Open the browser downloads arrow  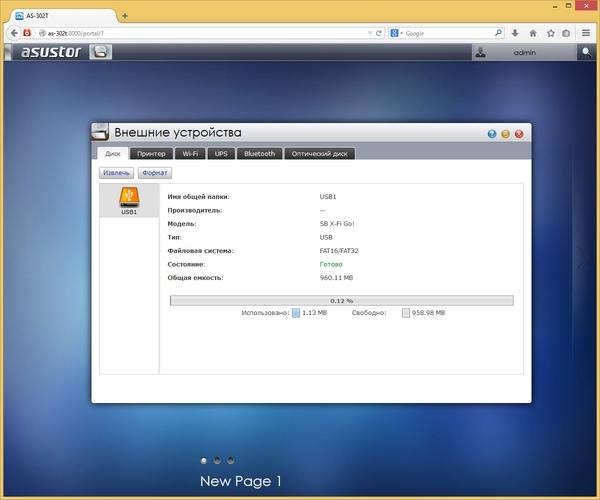tap(515, 33)
